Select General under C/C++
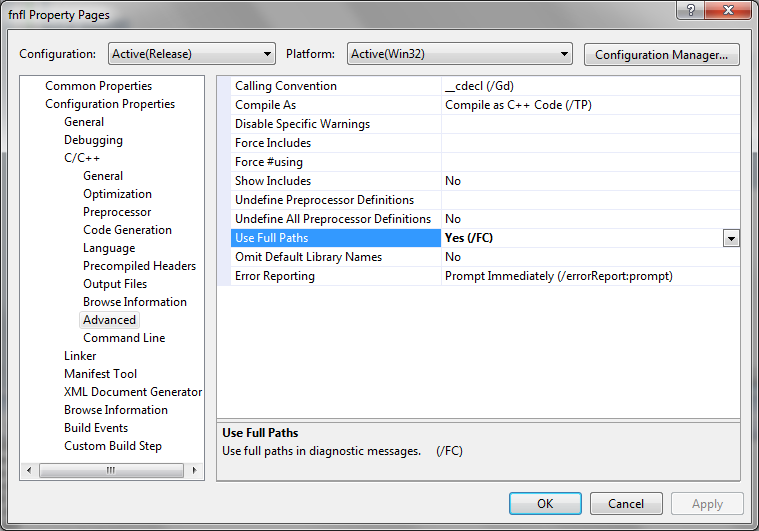 tap(103, 176)
